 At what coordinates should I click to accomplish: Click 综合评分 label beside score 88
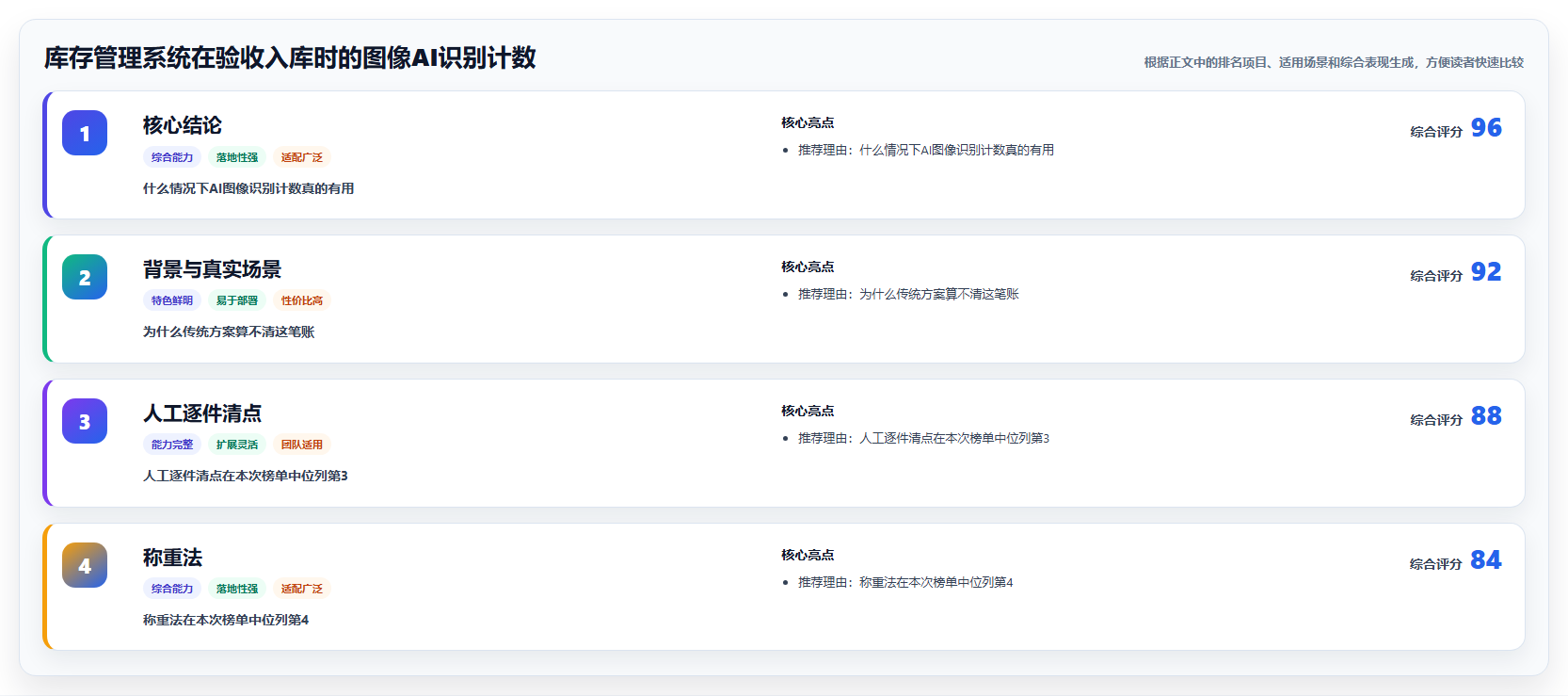coord(1436,420)
